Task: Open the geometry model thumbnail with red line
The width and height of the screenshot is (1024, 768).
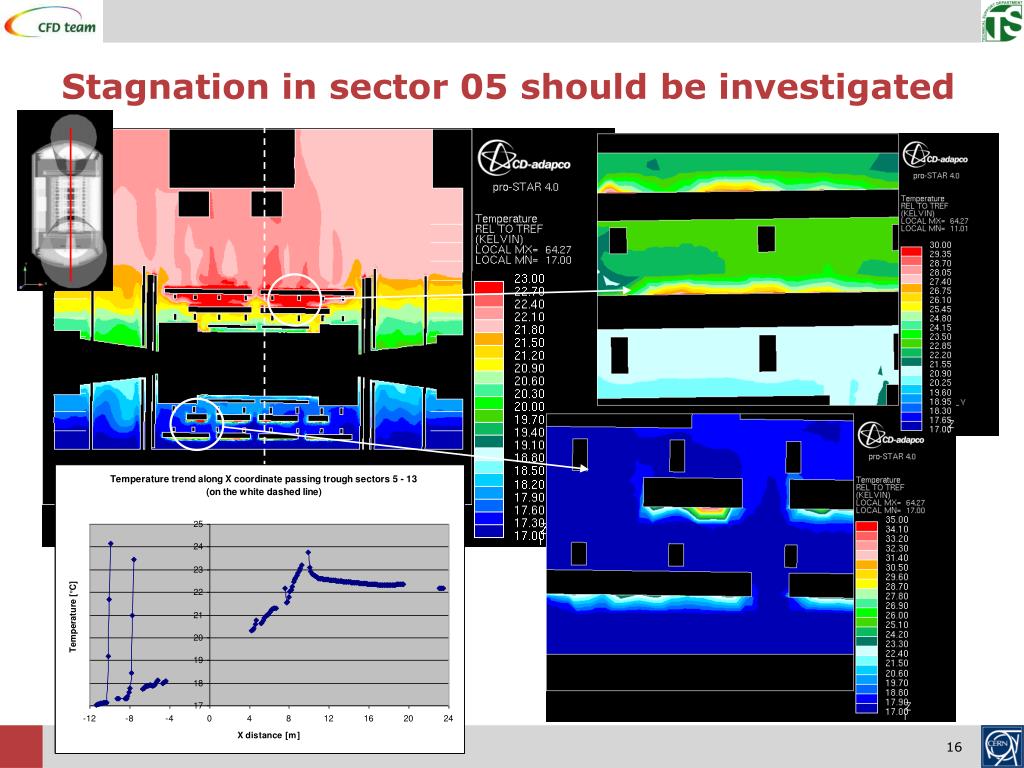Action: pyautogui.click(x=65, y=200)
